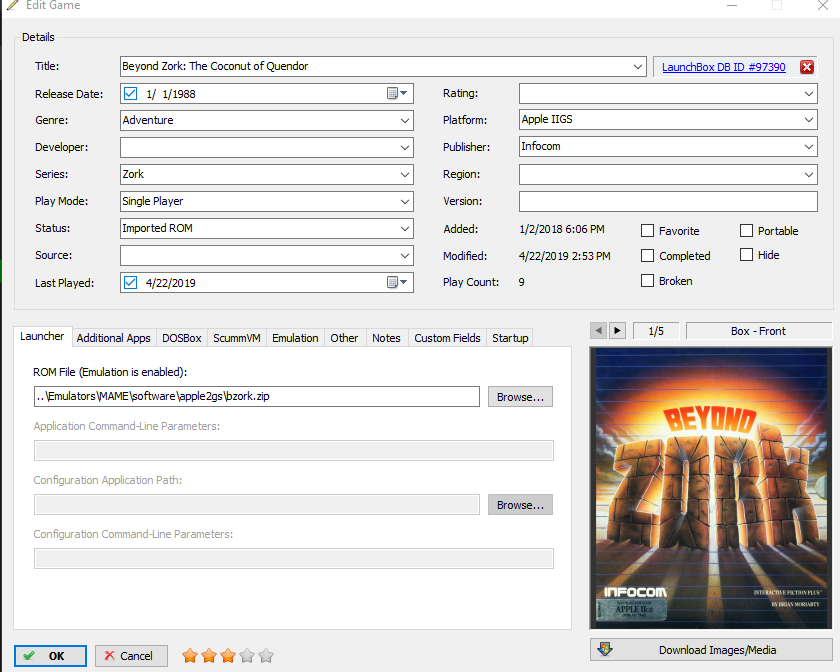The width and height of the screenshot is (840, 672).
Task: Open the Series dropdown
Action: 405,174
